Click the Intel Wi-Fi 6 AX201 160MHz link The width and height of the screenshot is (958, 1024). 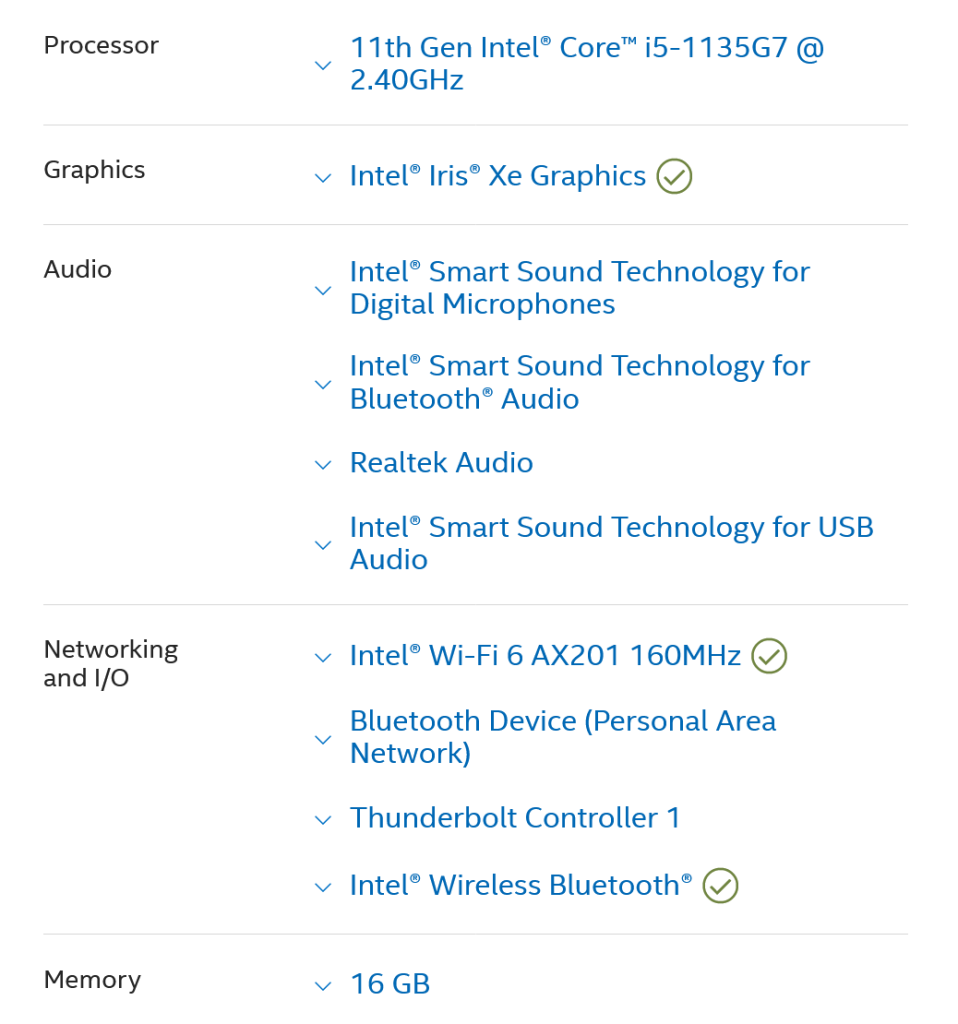click(544, 656)
